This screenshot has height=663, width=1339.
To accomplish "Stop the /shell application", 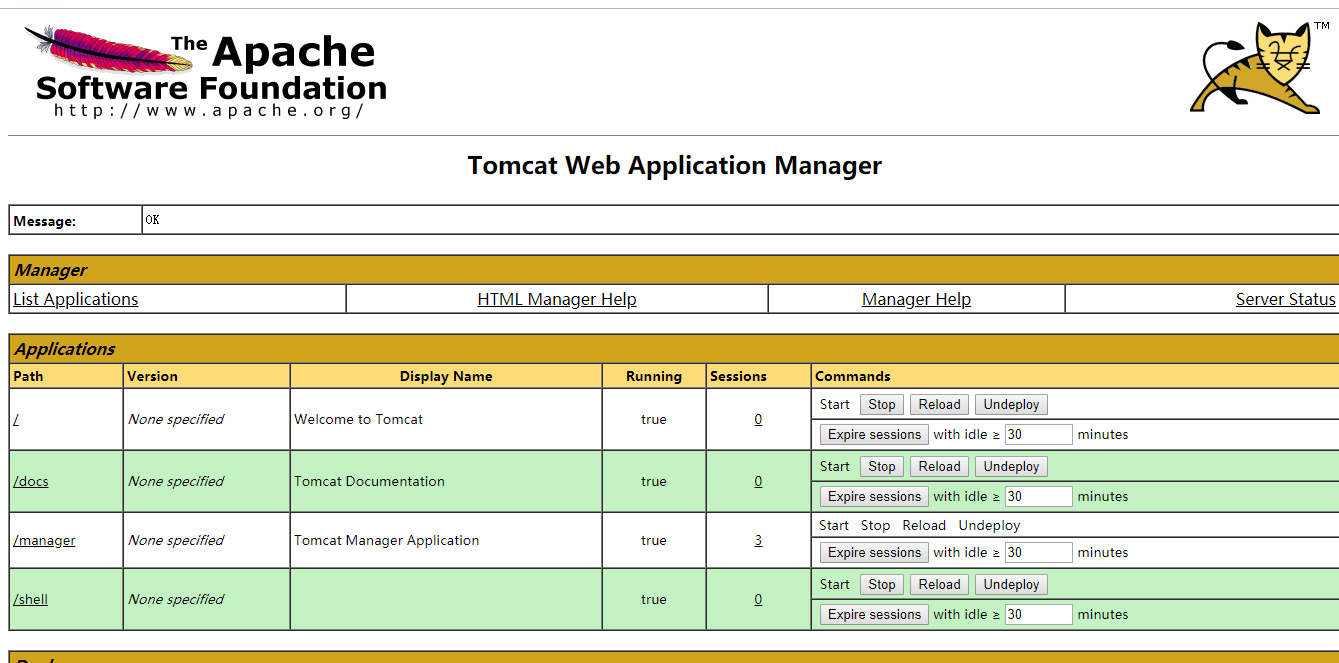I will [881, 585].
